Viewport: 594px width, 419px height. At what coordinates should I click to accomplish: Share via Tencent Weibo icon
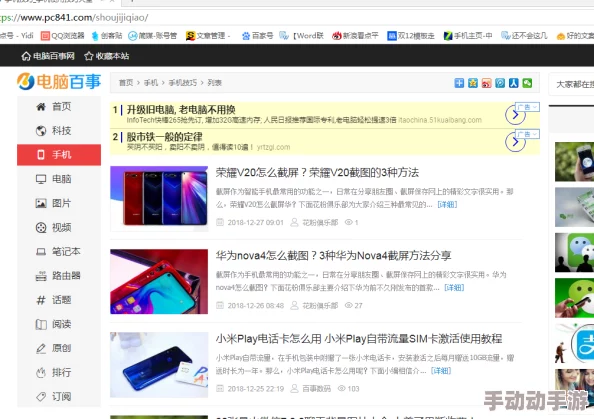tap(500, 83)
